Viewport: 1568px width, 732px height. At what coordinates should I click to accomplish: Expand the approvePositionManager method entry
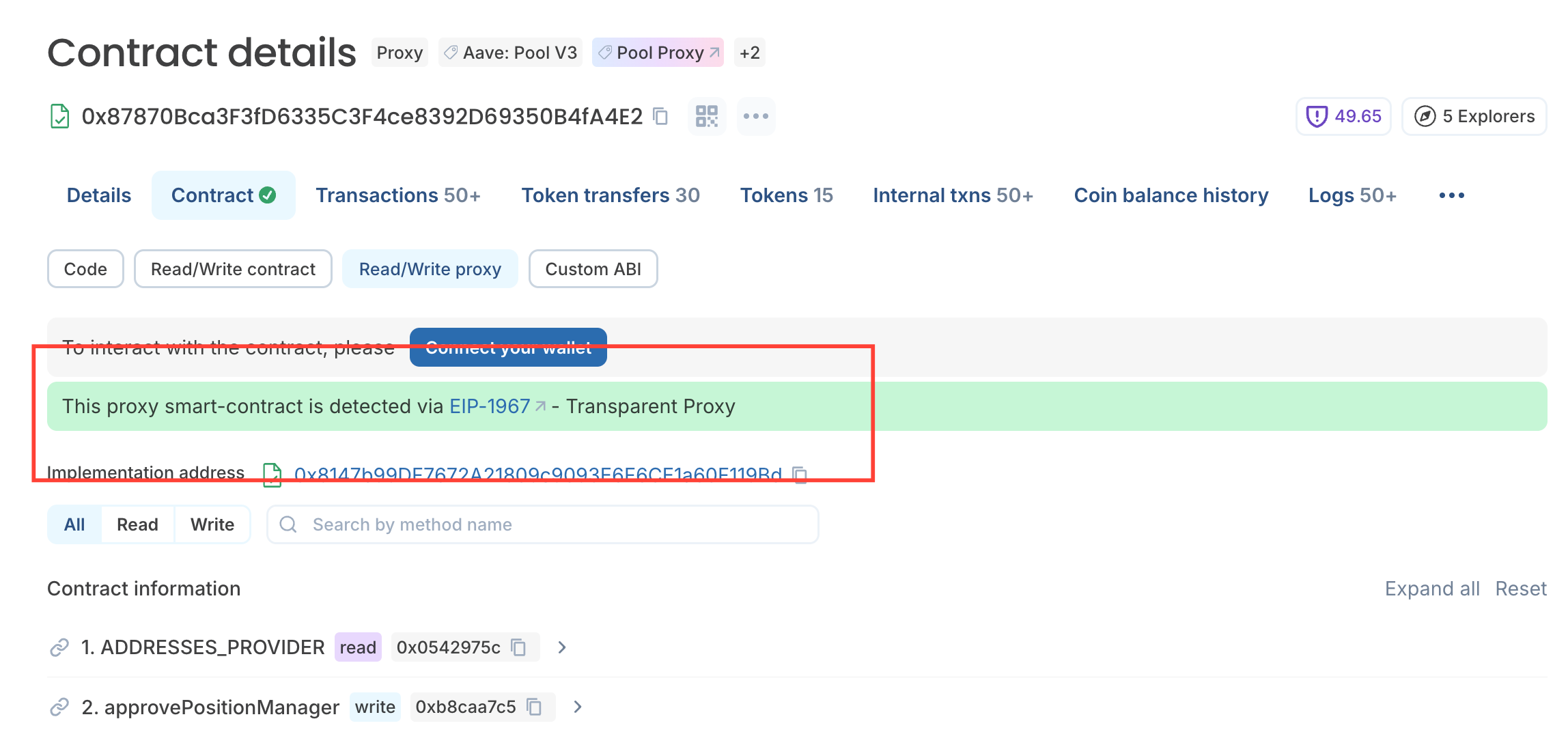(577, 707)
